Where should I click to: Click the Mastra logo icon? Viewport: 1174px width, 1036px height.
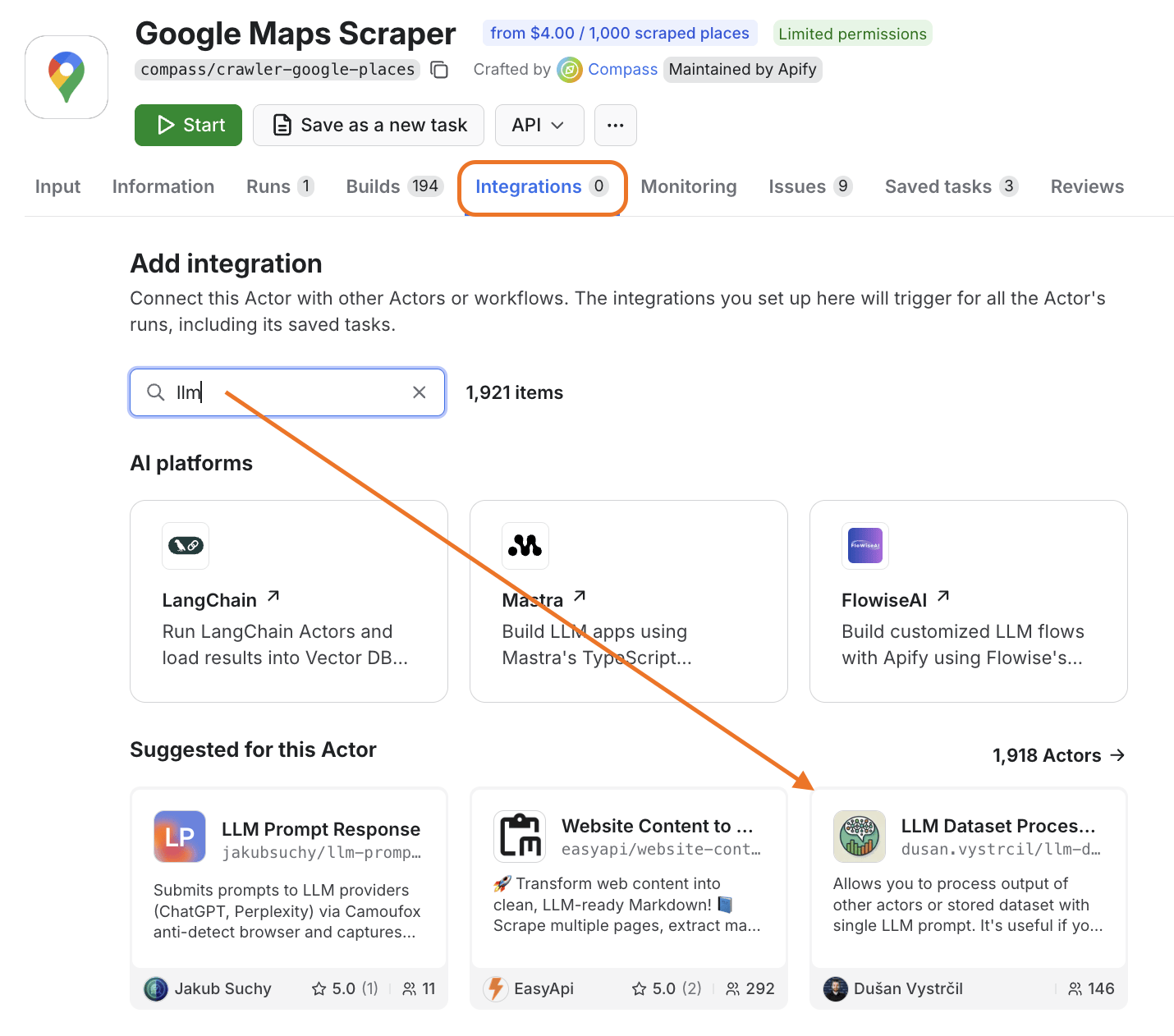tap(525, 545)
